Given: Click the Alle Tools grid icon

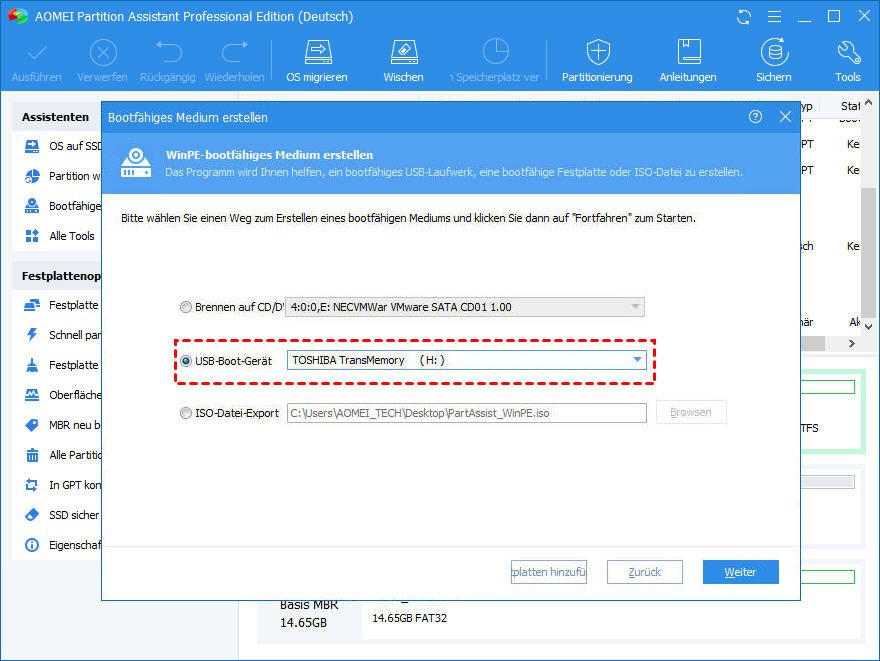Looking at the screenshot, I should 33,236.
